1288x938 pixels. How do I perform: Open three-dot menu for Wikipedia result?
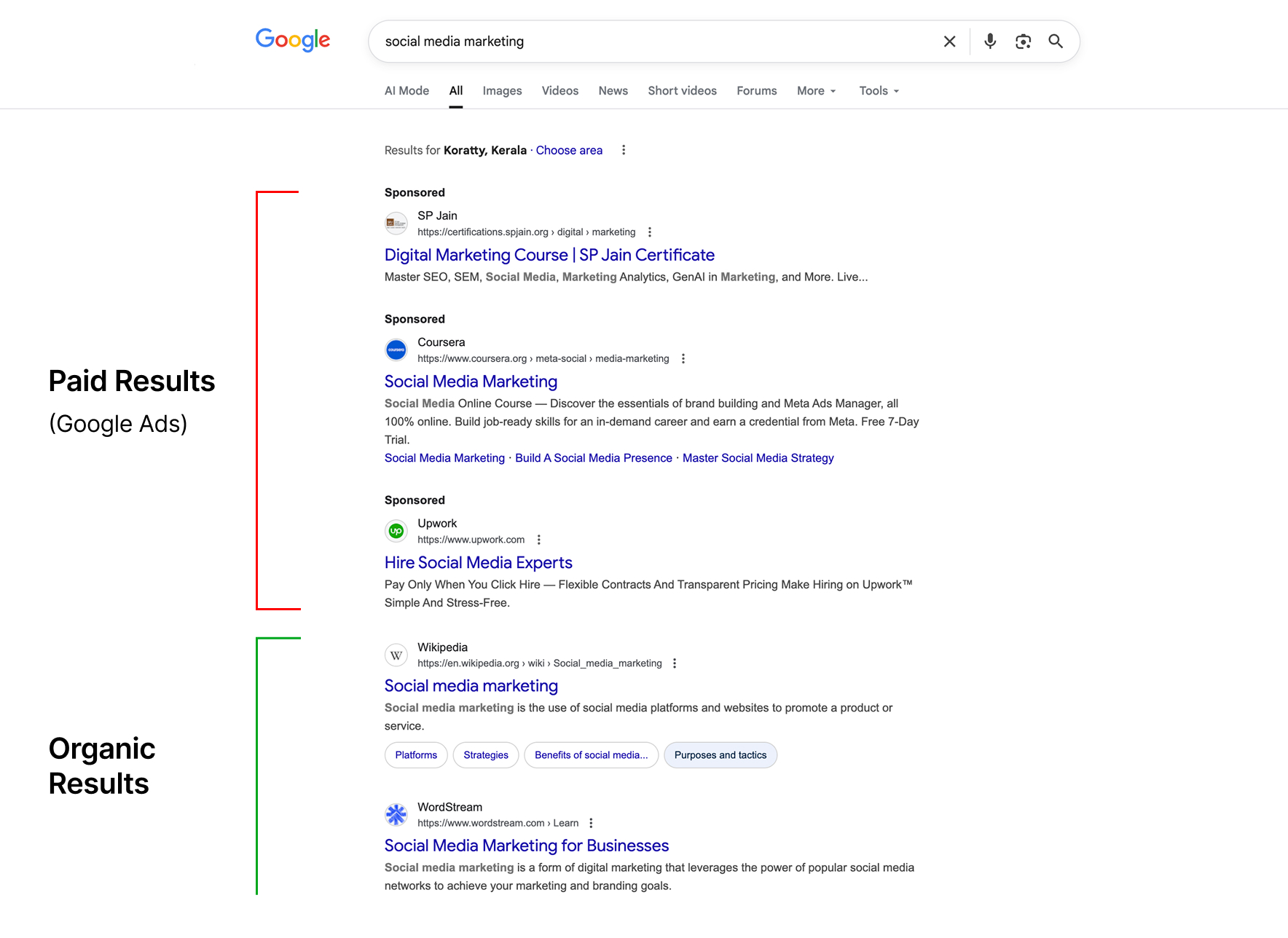[675, 663]
